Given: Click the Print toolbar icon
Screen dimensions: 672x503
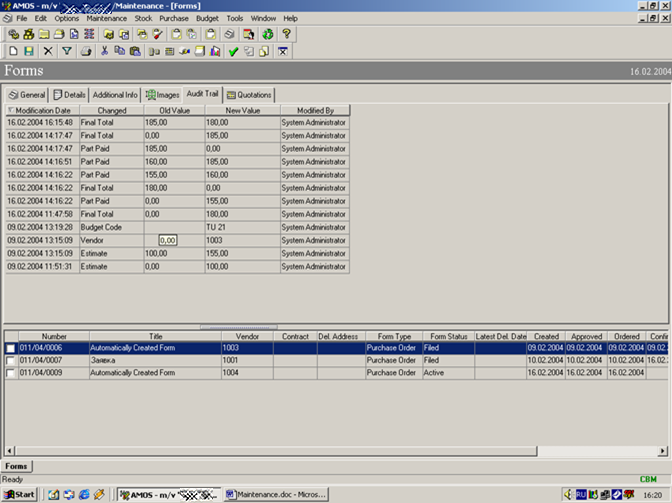Looking at the screenshot, I should point(86,50).
